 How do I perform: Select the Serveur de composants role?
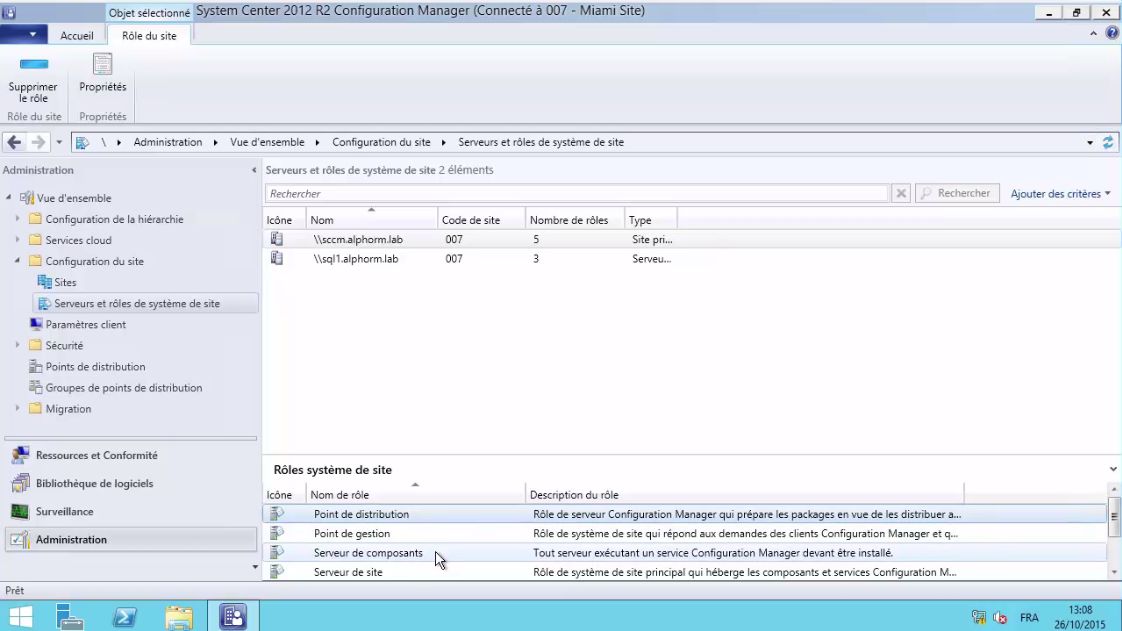click(685, 553)
